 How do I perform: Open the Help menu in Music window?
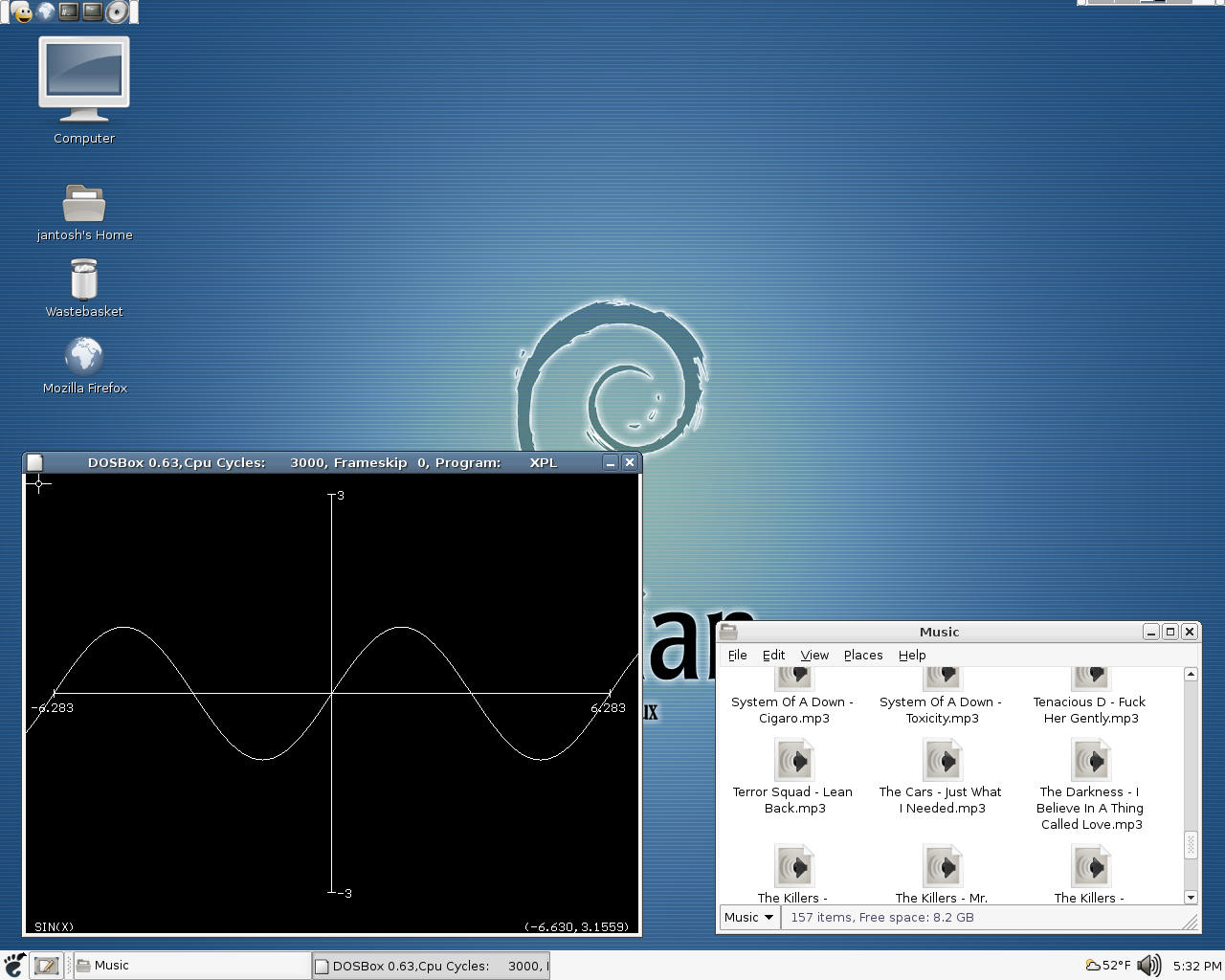coord(912,655)
